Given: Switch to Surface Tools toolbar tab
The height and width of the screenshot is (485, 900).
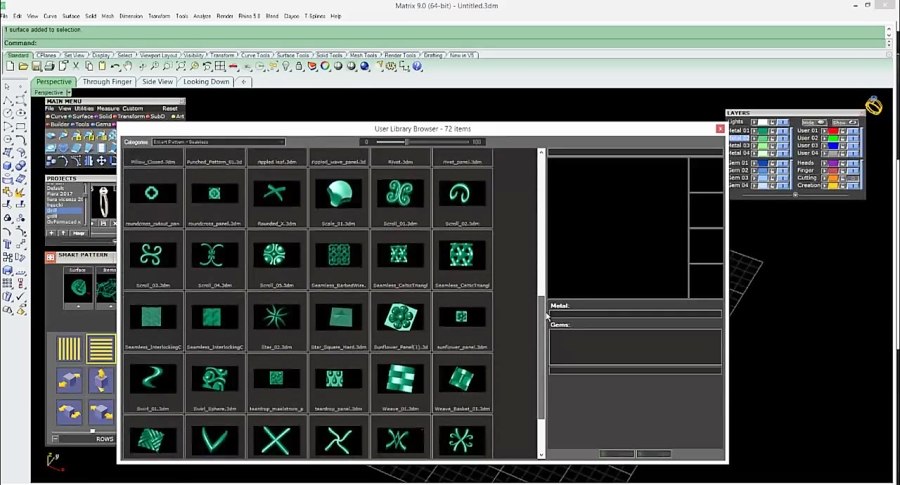Looking at the screenshot, I should click(293, 55).
